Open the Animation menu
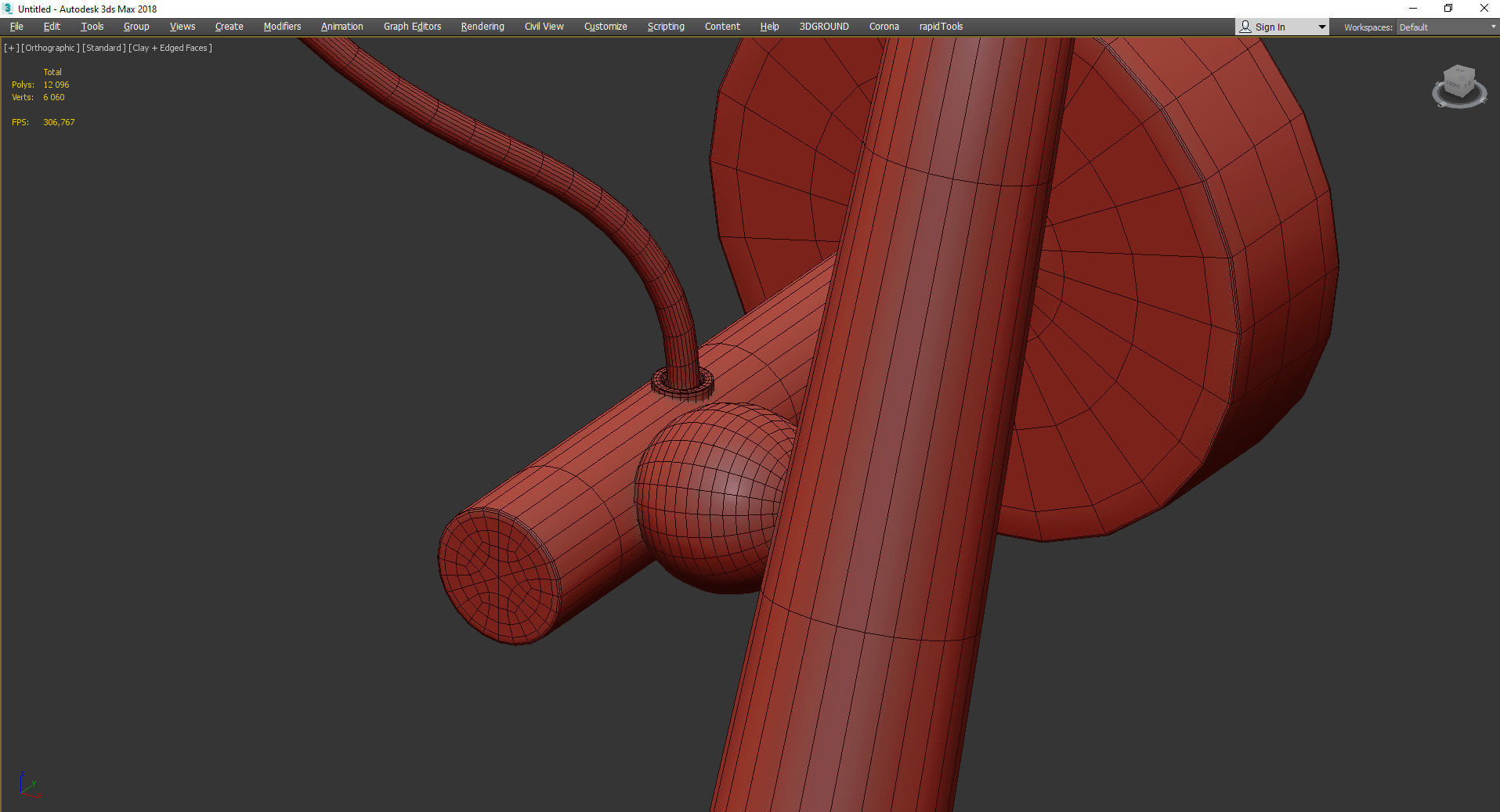 point(342,27)
